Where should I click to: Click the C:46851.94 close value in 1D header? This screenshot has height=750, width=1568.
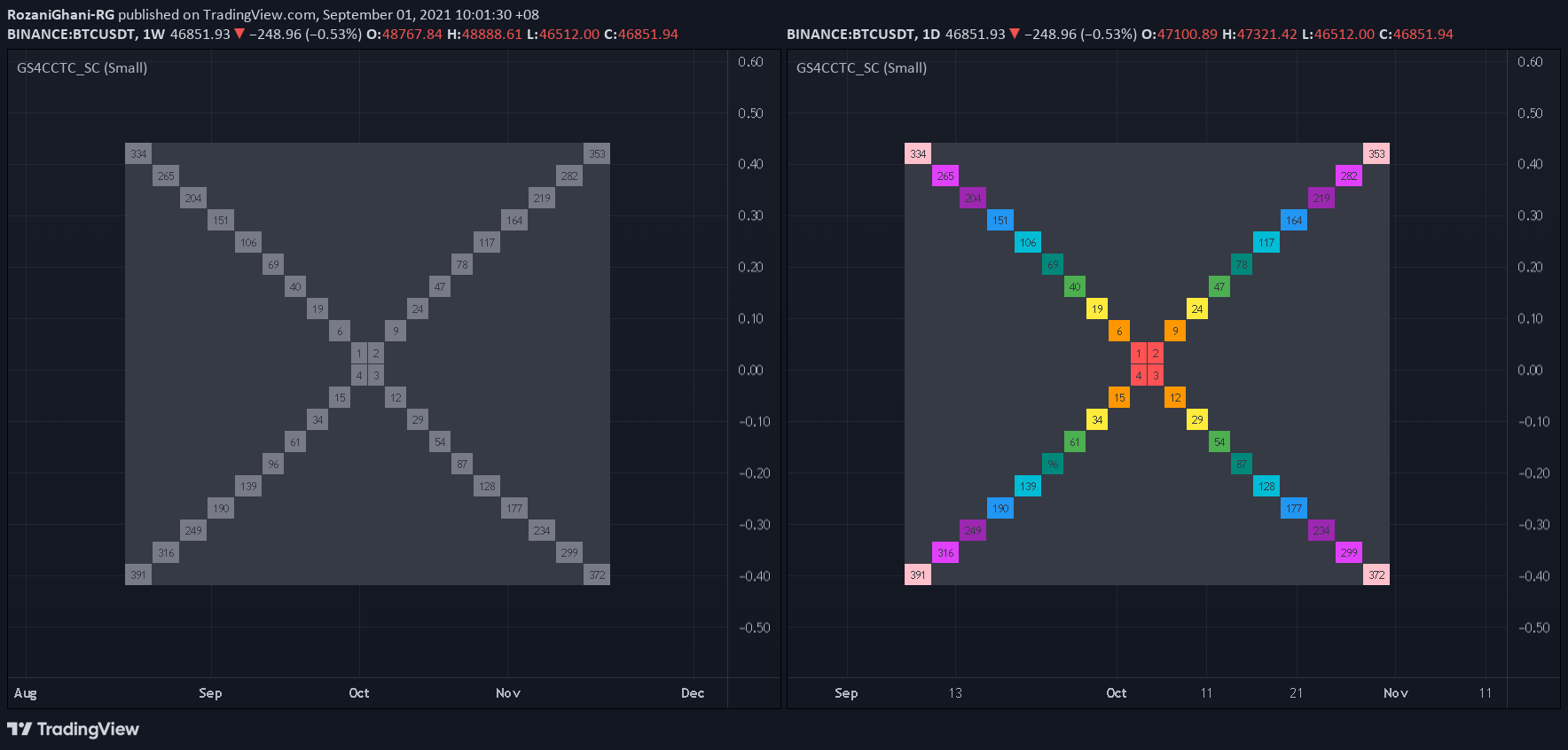tap(1416, 34)
